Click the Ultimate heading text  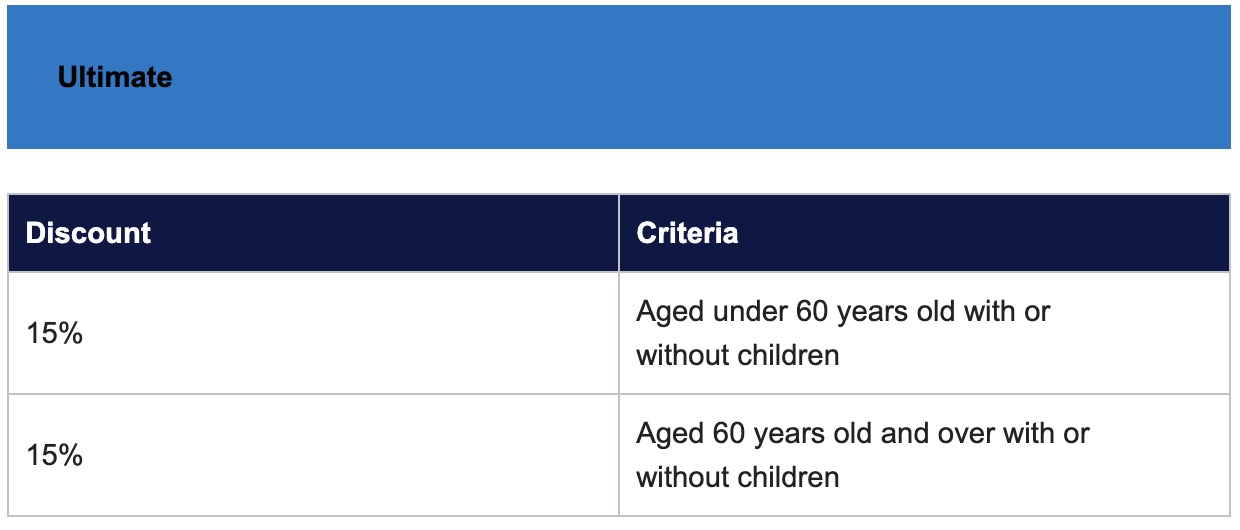[115, 77]
